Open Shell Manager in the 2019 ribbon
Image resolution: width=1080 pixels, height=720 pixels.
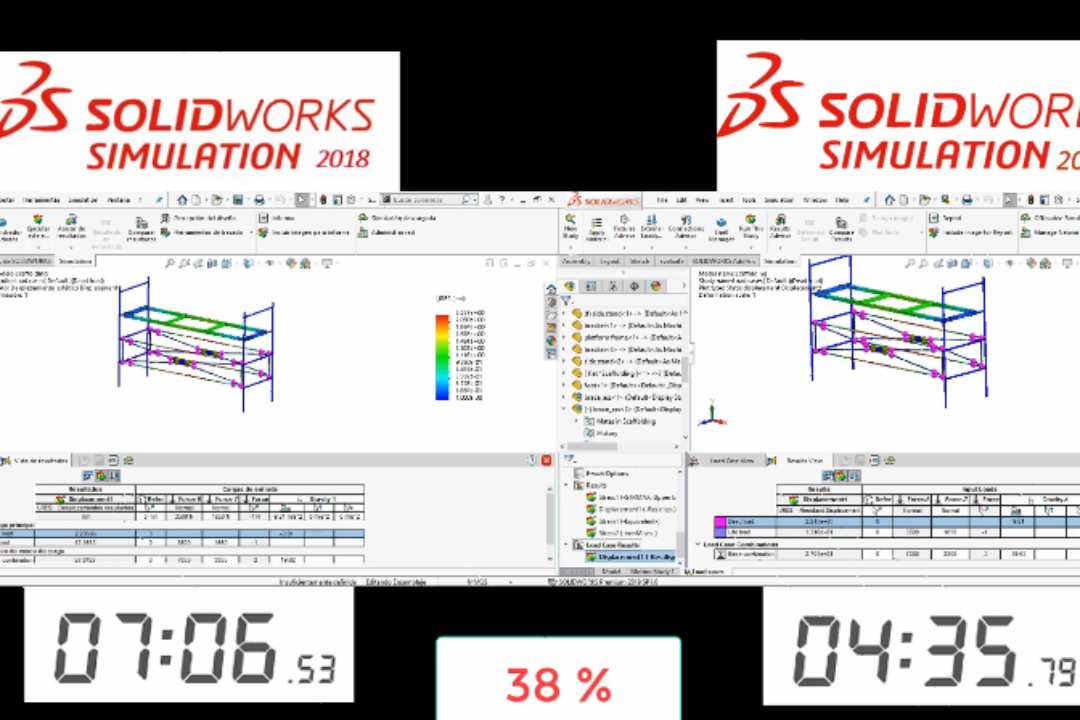click(721, 230)
